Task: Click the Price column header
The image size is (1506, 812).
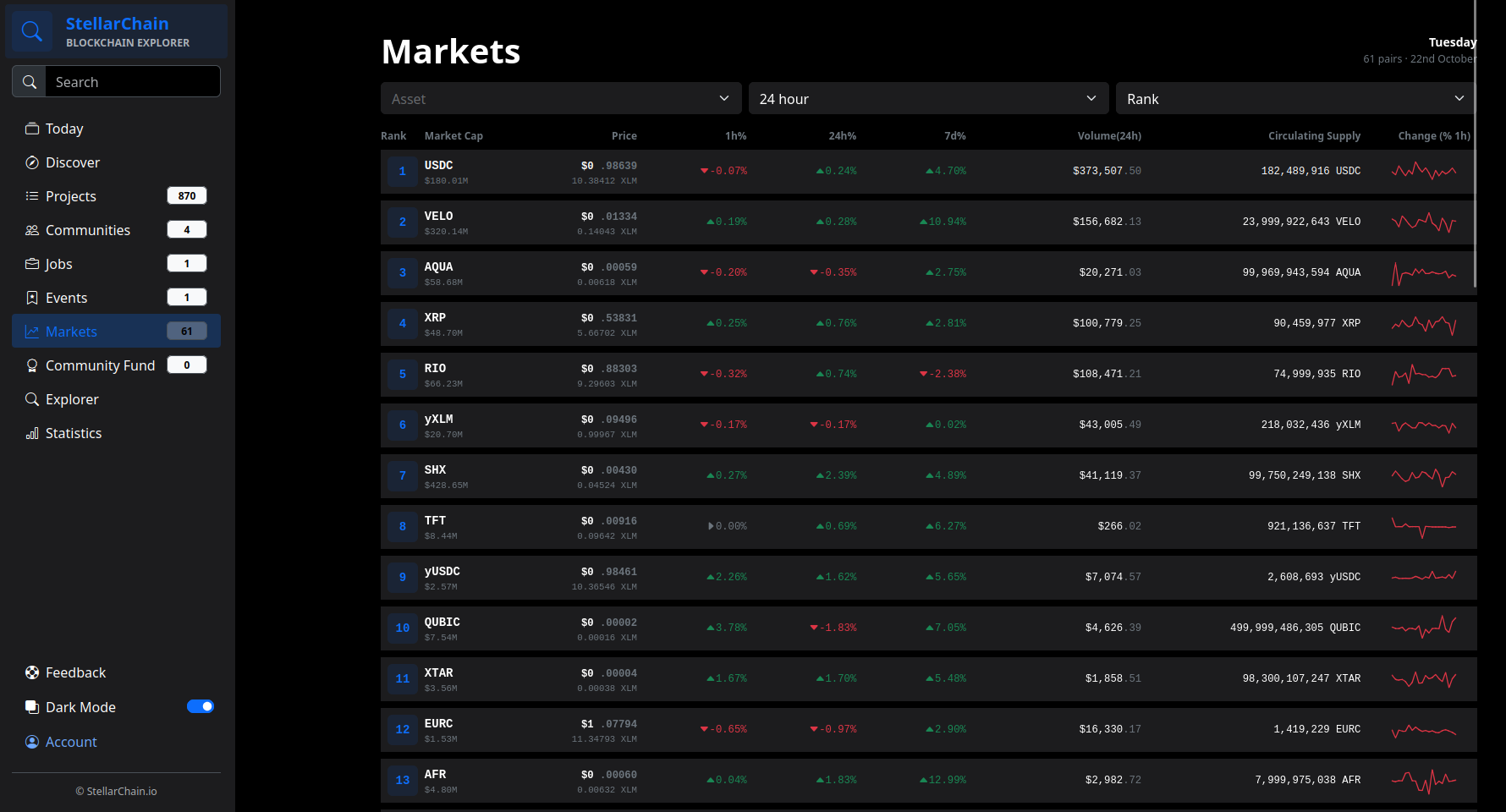Action: pos(624,135)
